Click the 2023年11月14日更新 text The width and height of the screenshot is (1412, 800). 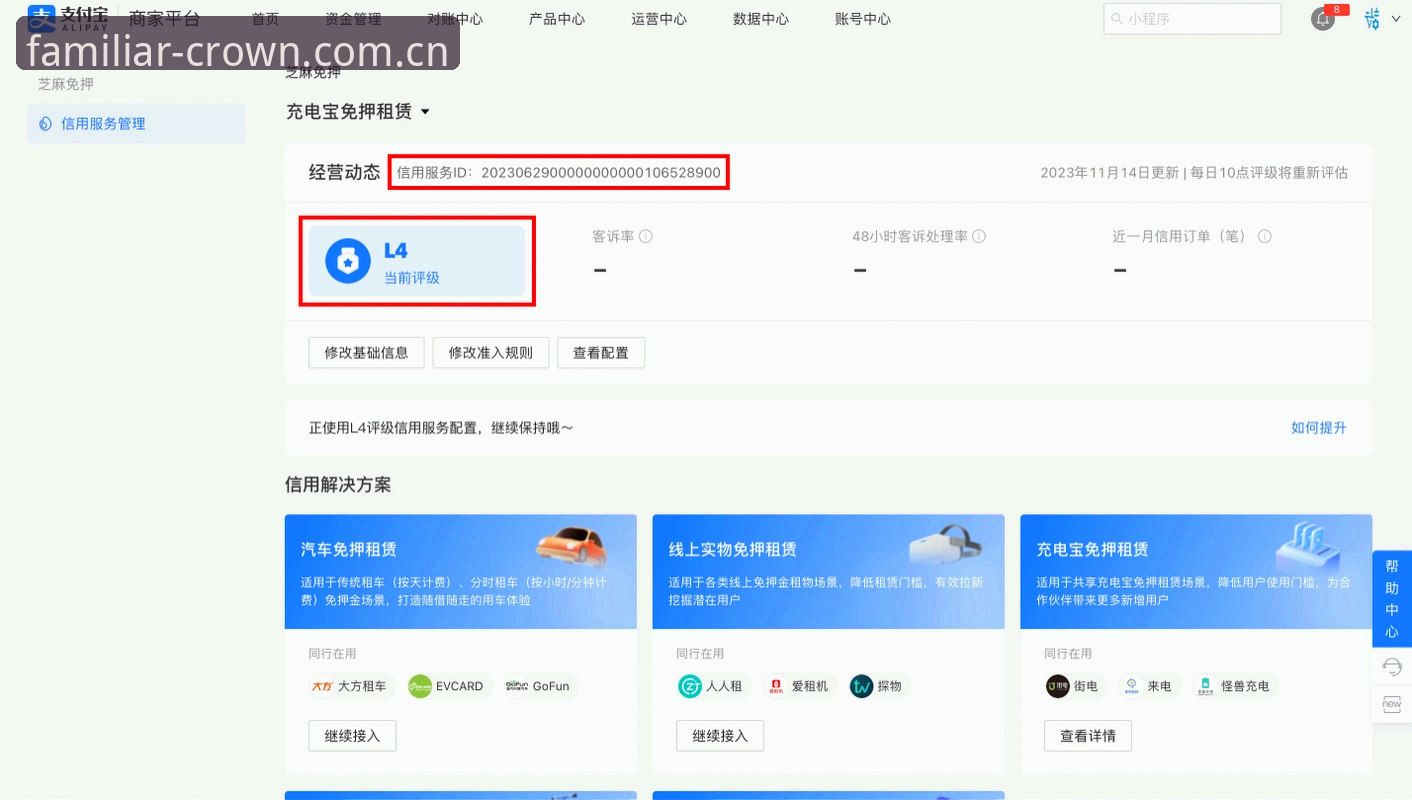[1110, 172]
